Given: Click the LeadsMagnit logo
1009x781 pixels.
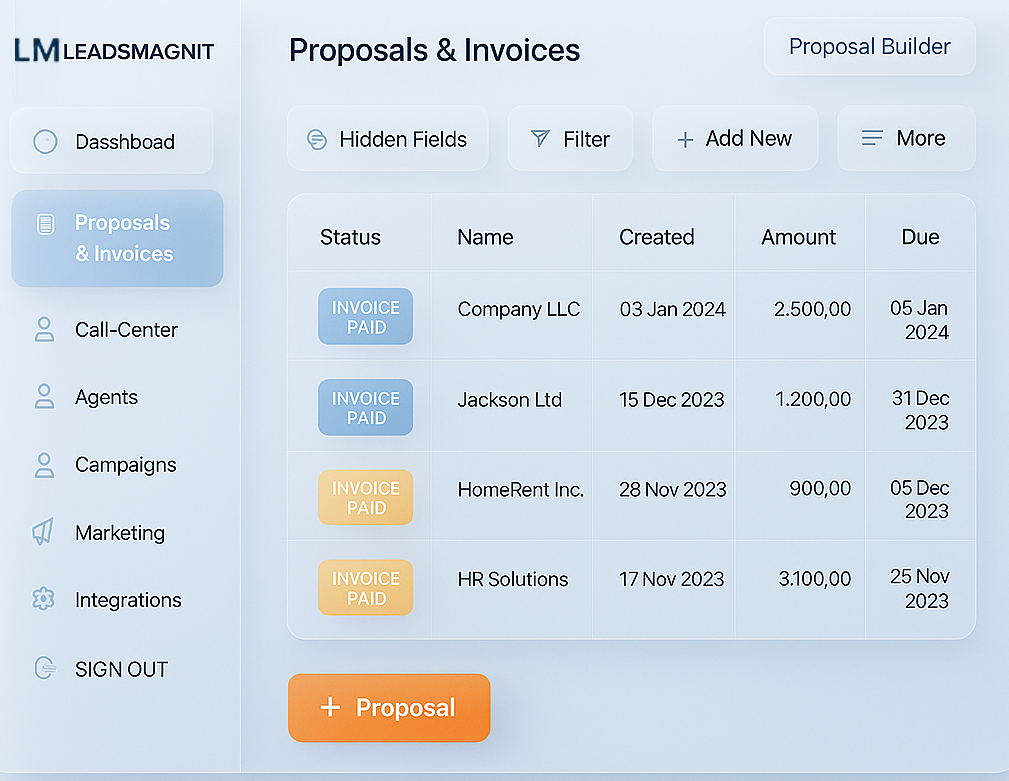Looking at the screenshot, I should tap(114, 51).
